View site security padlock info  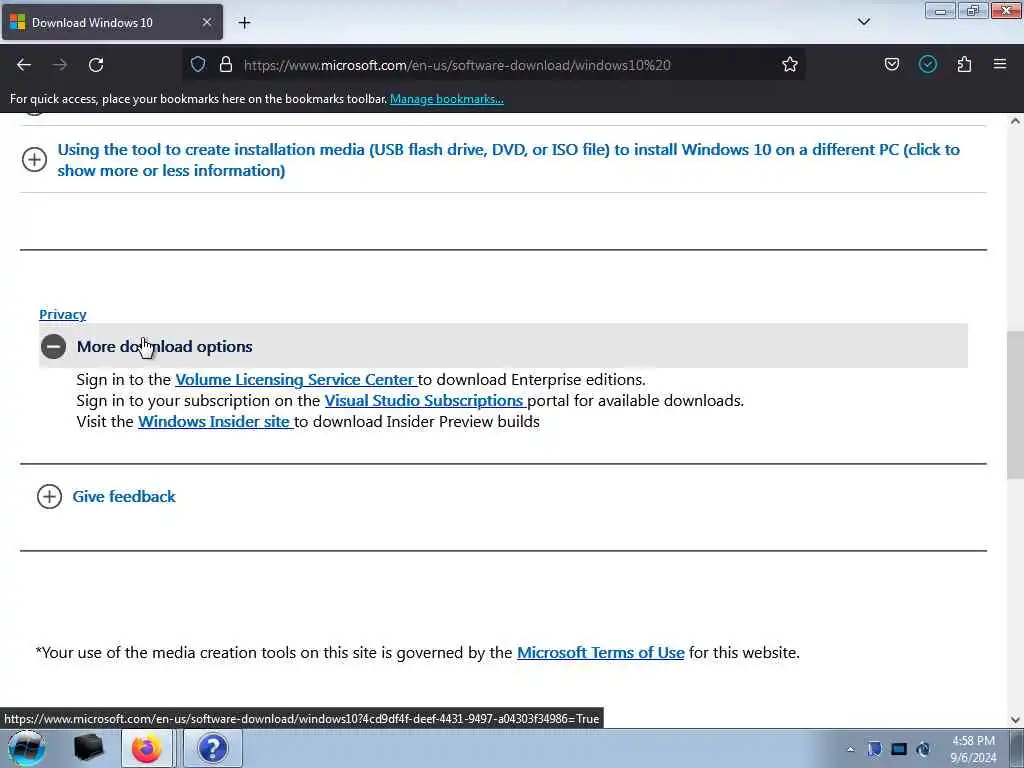point(226,64)
